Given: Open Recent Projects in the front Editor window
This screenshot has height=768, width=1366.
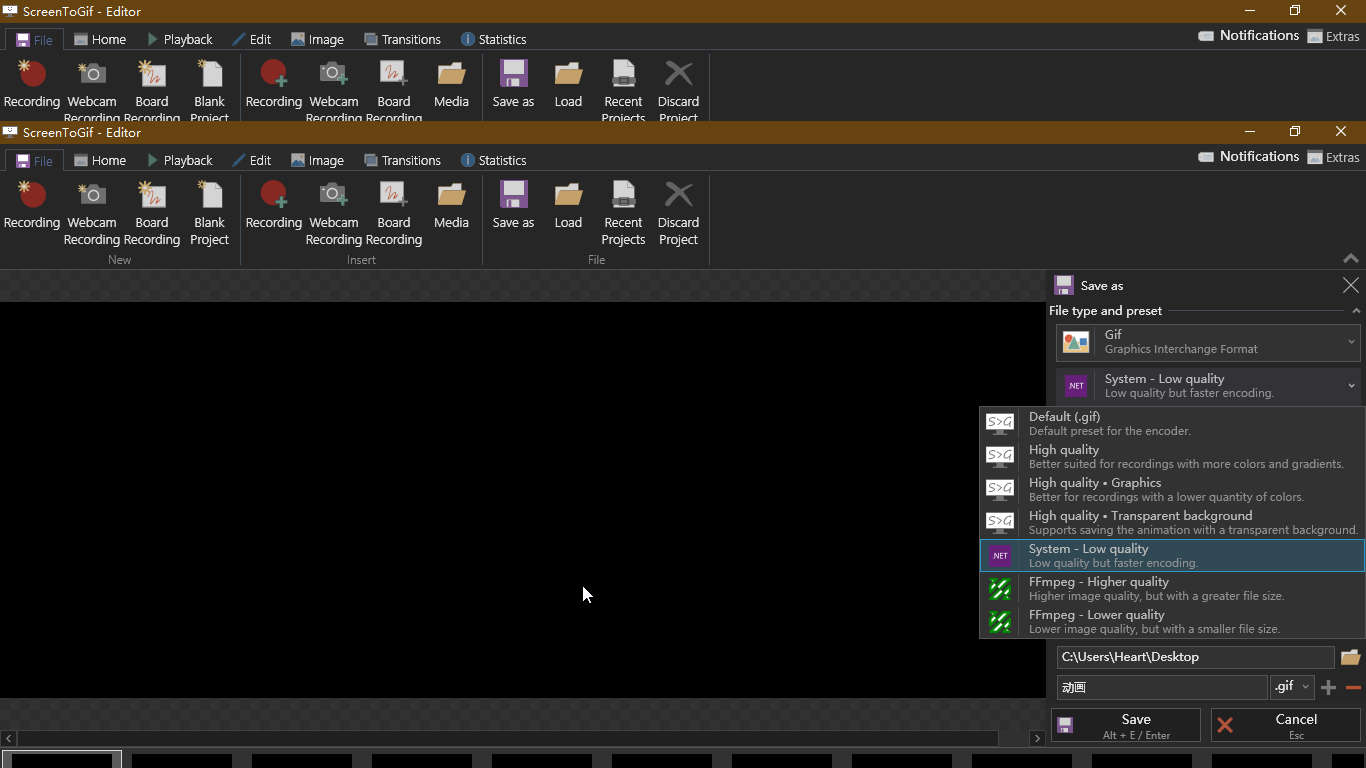Looking at the screenshot, I should click(x=623, y=212).
